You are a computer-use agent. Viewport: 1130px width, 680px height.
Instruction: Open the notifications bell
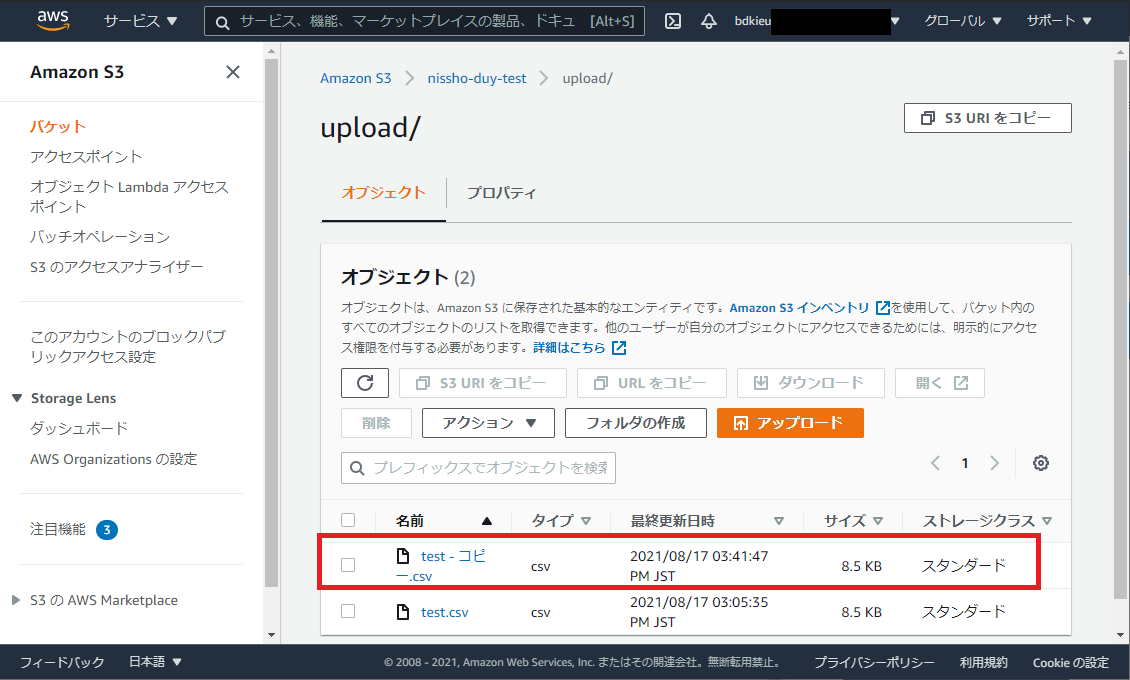click(x=708, y=21)
